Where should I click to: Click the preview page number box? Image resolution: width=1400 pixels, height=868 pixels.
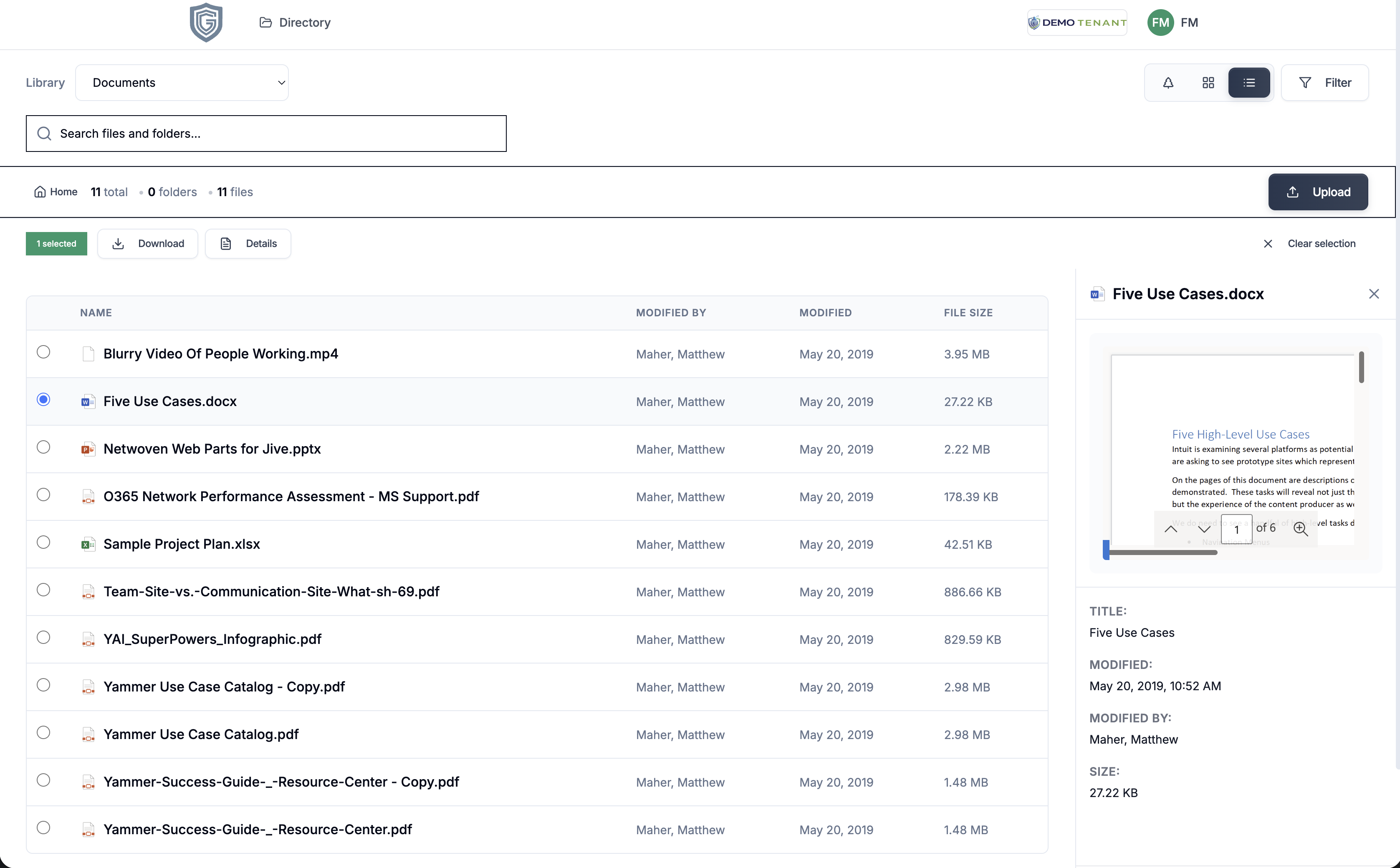click(x=1236, y=529)
